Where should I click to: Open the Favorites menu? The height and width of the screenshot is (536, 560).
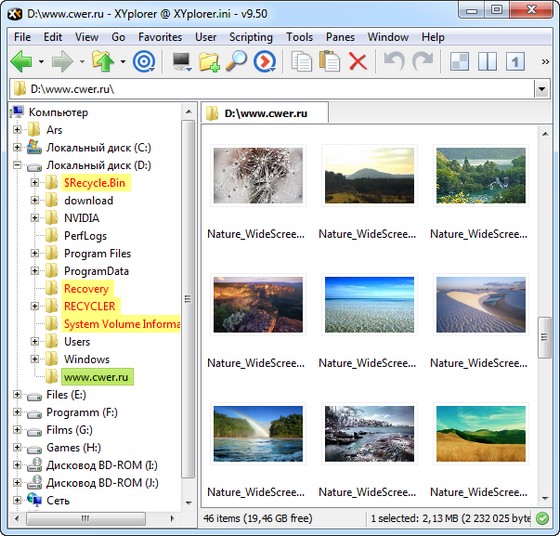(160, 37)
